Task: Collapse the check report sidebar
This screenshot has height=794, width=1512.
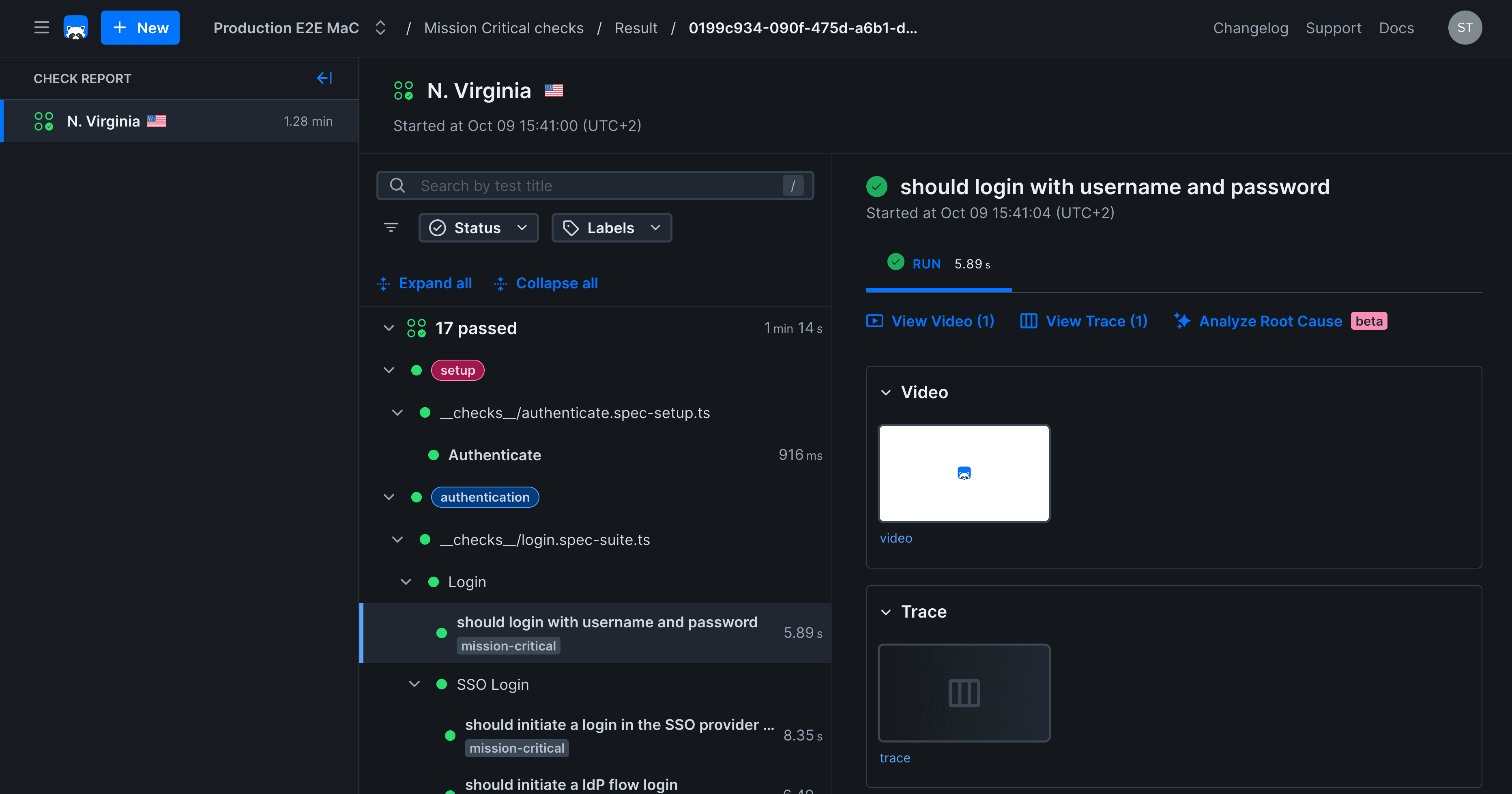Action: pos(324,78)
